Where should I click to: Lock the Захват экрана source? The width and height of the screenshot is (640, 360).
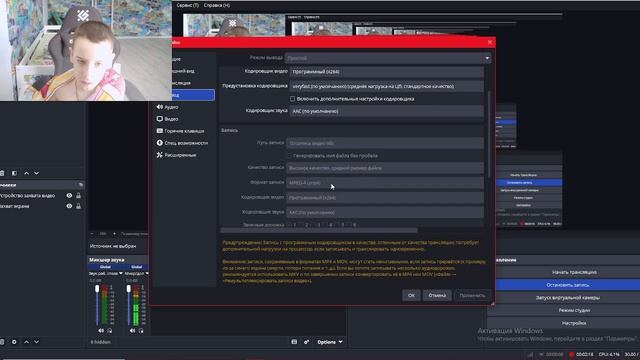(78, 206)
